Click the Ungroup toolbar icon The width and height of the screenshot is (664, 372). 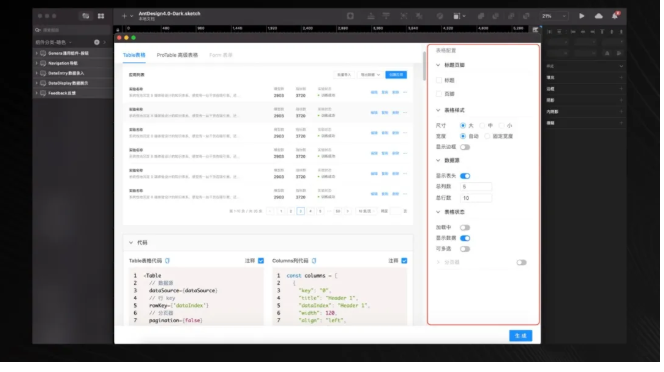click(x=419, y=16)
